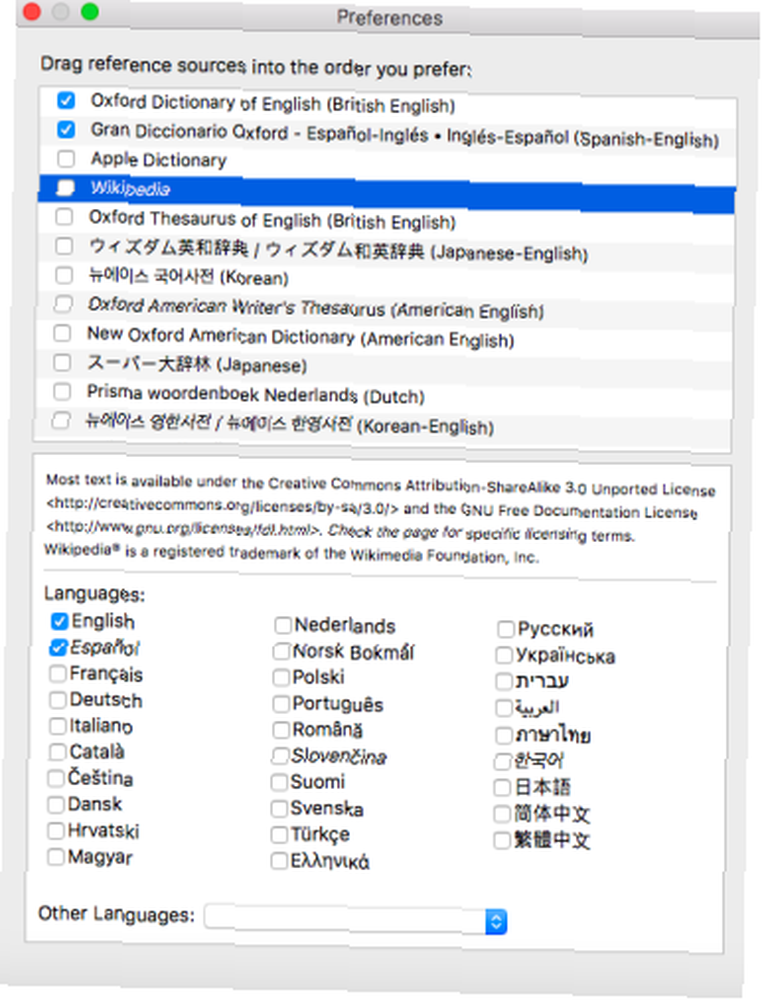The width and height of the screenshot is (762, 1000).
Task: Enable the Thai (ภาษาไทย) language
Action: [504, 735]
